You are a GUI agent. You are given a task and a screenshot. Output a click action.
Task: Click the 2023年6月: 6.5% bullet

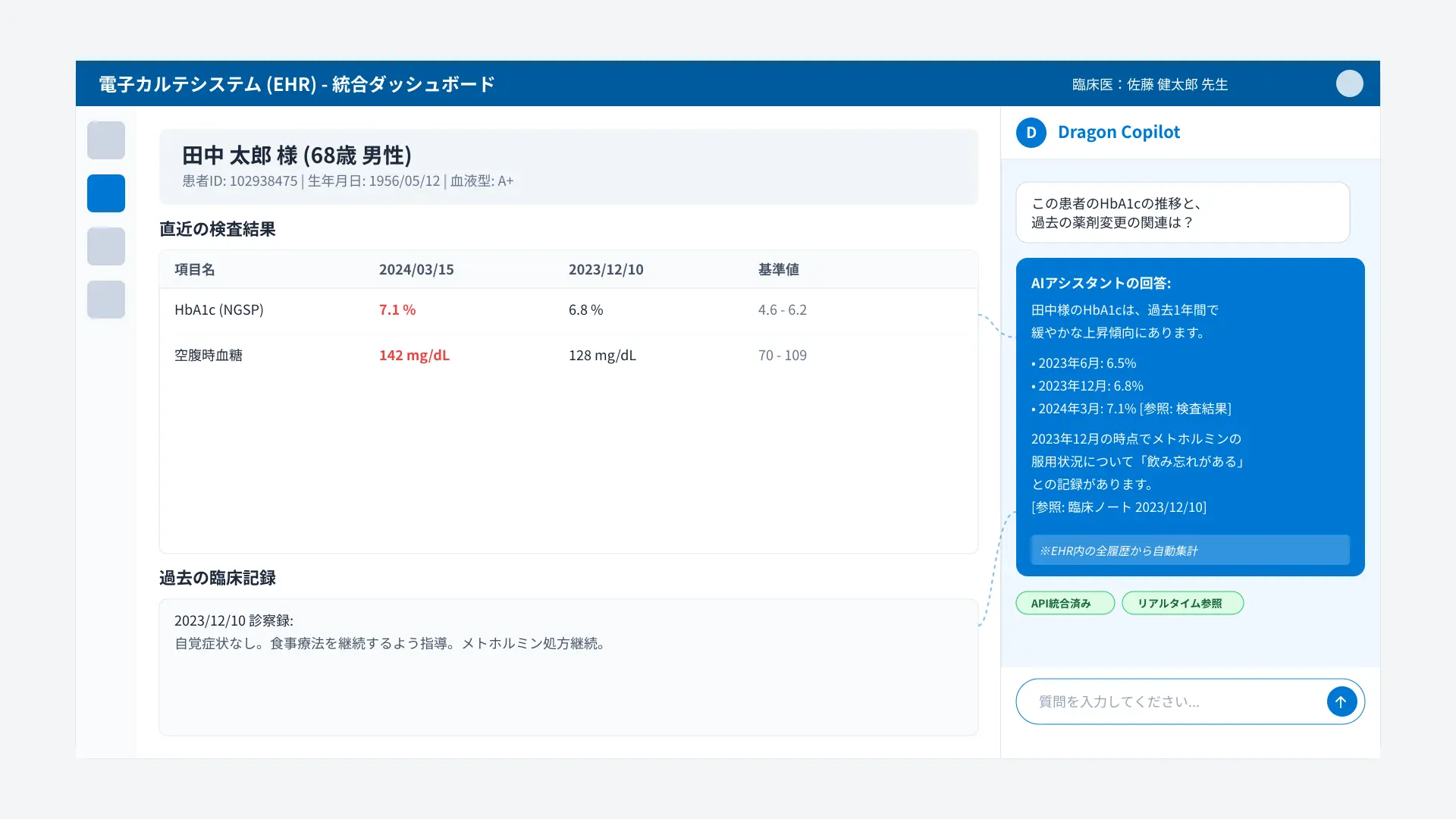tap(1084, 363)
